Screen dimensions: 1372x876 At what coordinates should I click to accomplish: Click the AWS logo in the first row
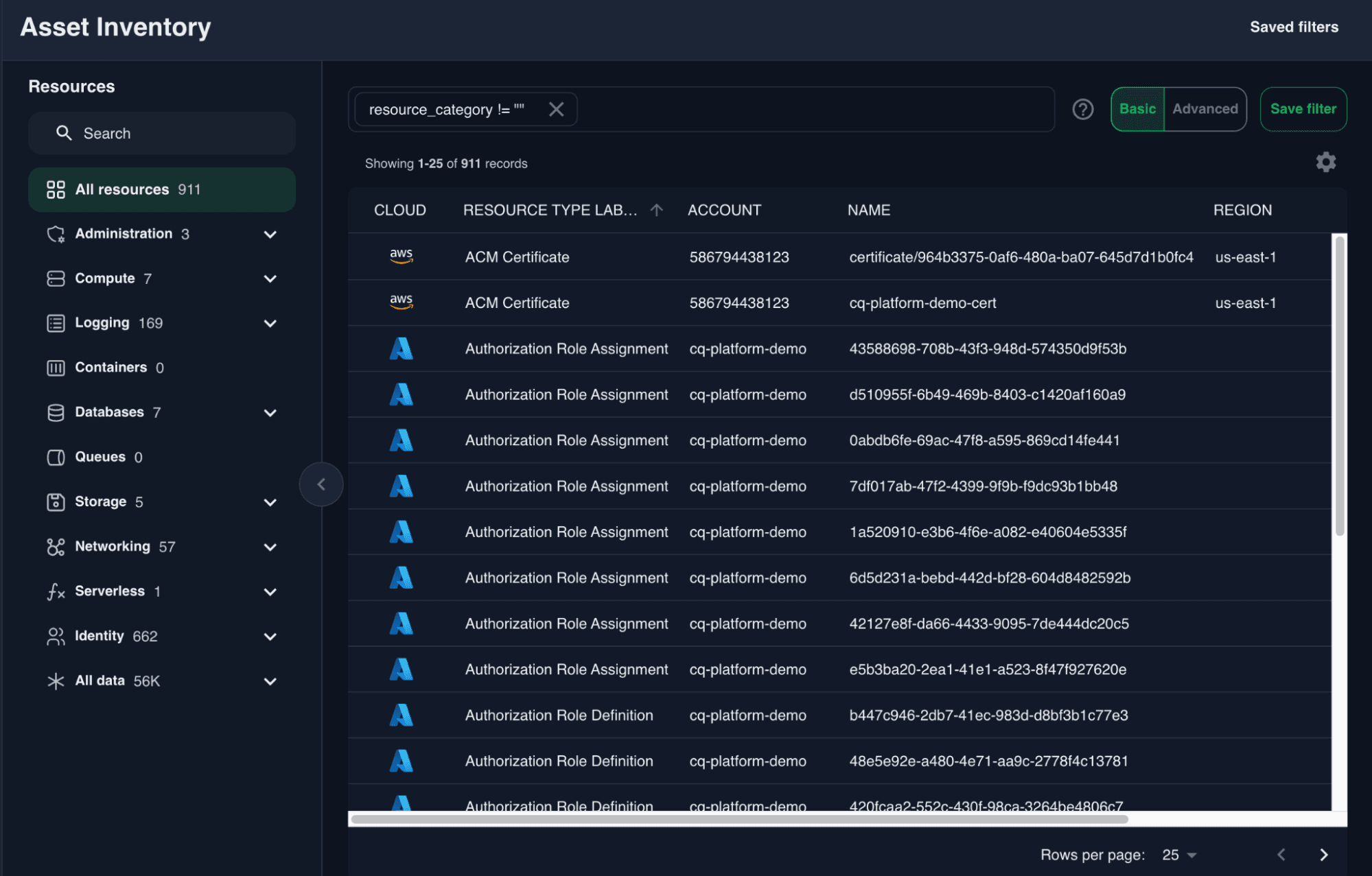[x=401, y=257]
